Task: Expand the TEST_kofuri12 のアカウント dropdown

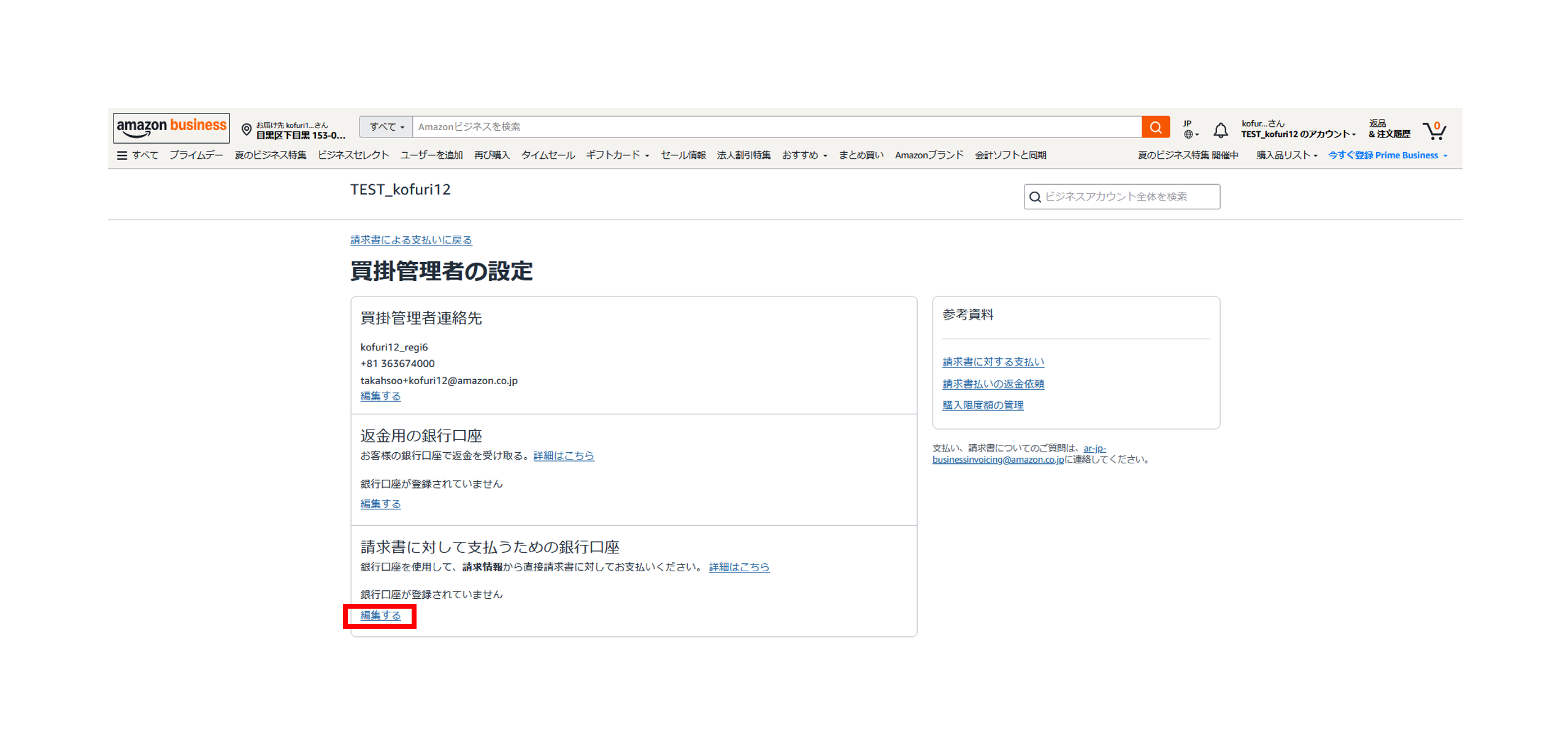Action: coord(1298,134)
